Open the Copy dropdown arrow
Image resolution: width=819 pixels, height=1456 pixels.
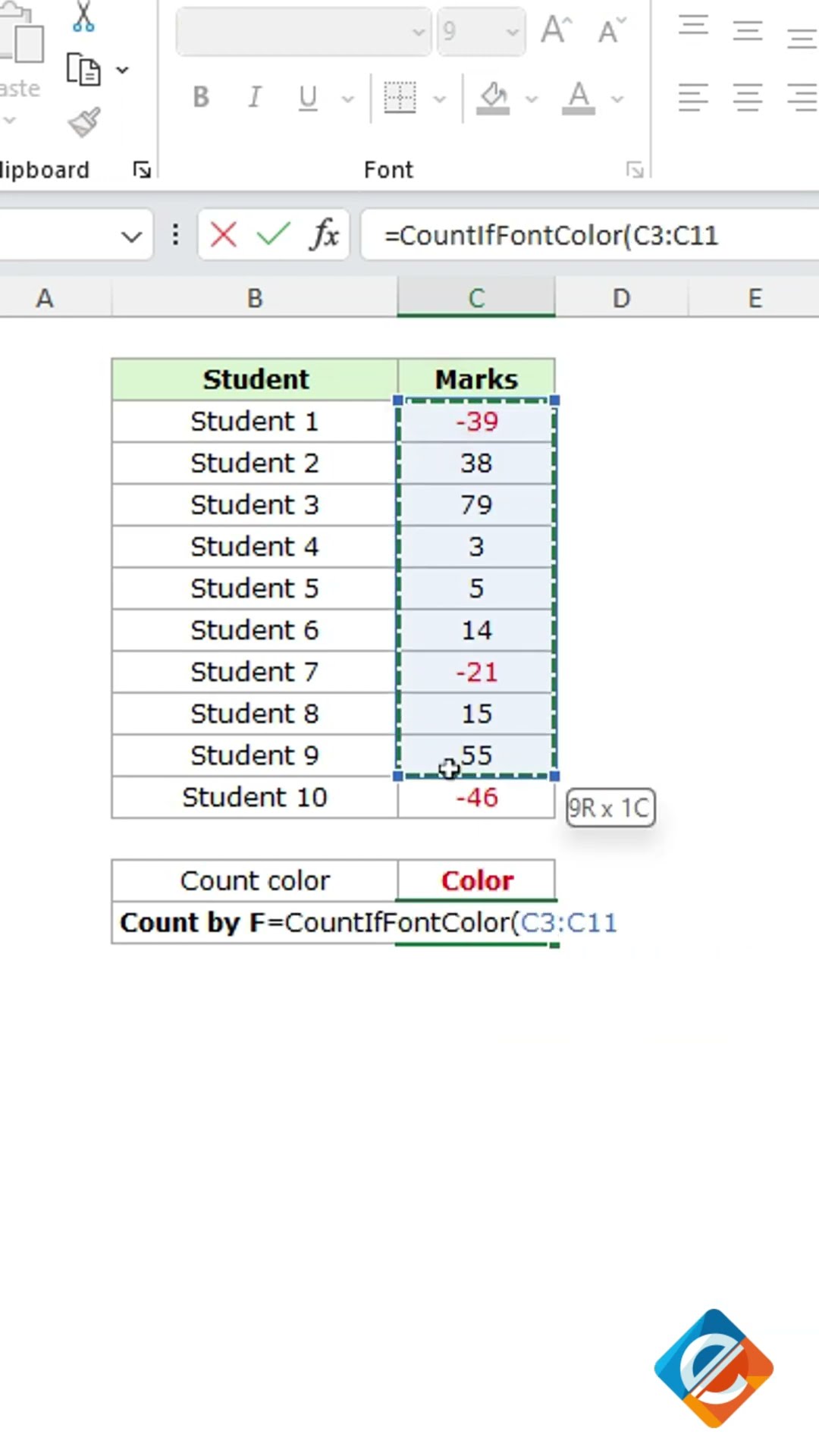pyautogui.click(x=122, y=71)
